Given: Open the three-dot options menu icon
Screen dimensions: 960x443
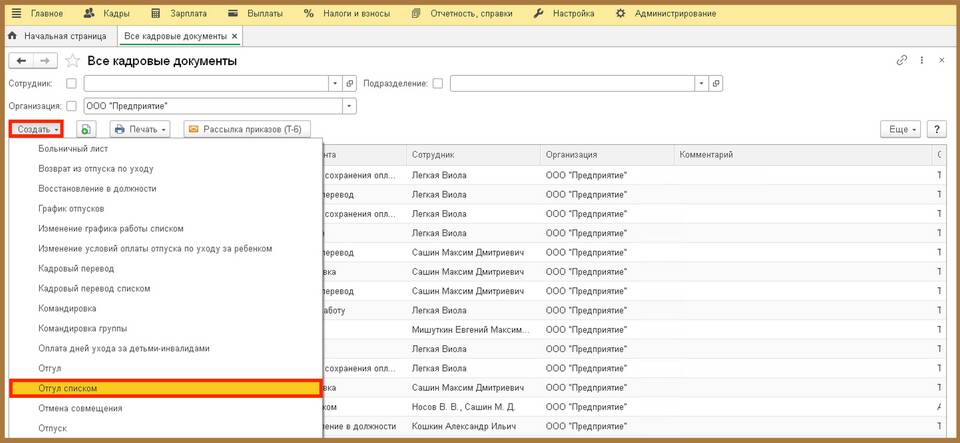Looking at the screenshot, I should click(x=922, y=60).
